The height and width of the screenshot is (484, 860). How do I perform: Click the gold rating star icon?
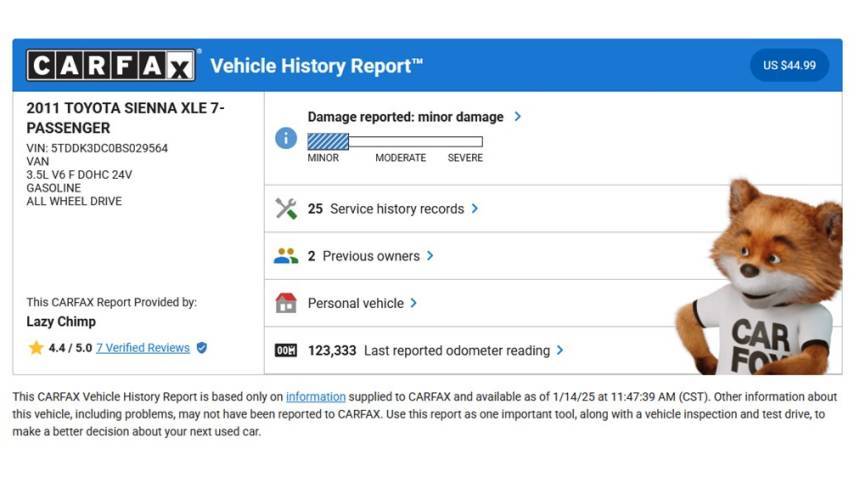[x=36, y=347]
